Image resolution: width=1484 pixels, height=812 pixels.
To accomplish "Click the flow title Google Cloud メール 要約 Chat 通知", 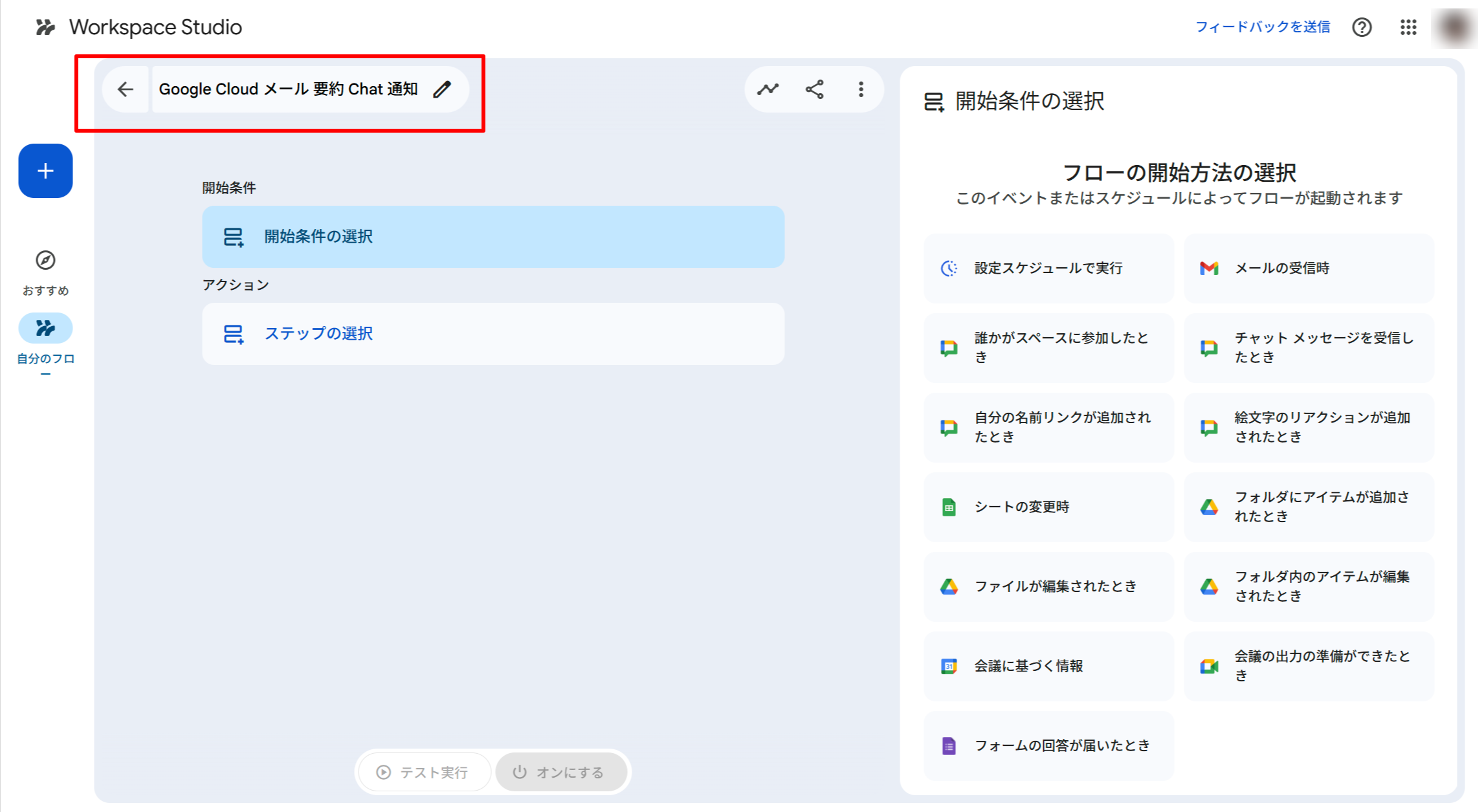I will click(x=289, y=89).
